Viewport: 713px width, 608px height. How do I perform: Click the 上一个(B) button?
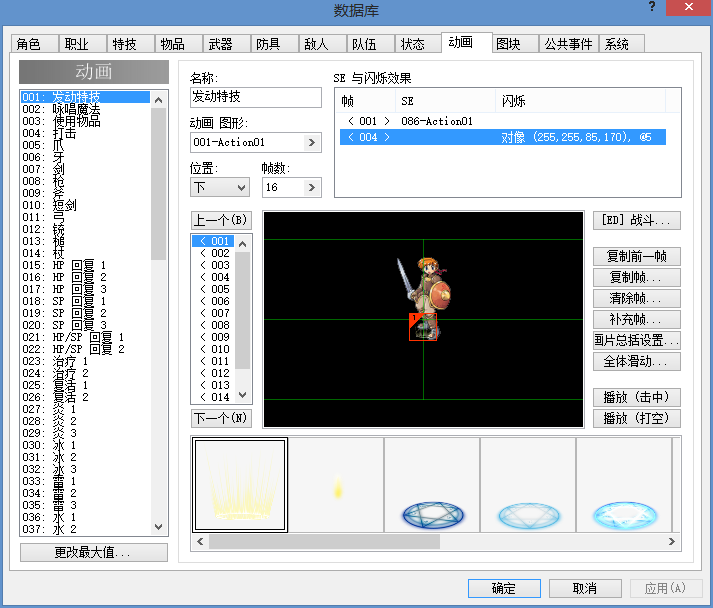pyautogui.click(x=221, y=221)
